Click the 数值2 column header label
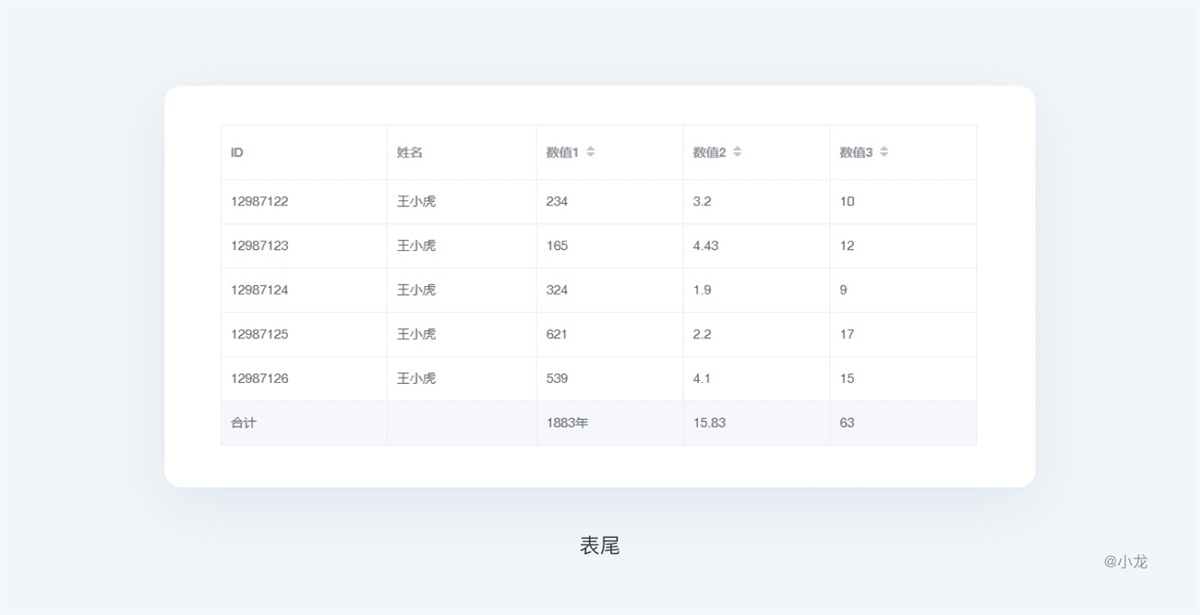This screenshot has height=615, width=1200. pyautogui.click(x=709, y=153)
